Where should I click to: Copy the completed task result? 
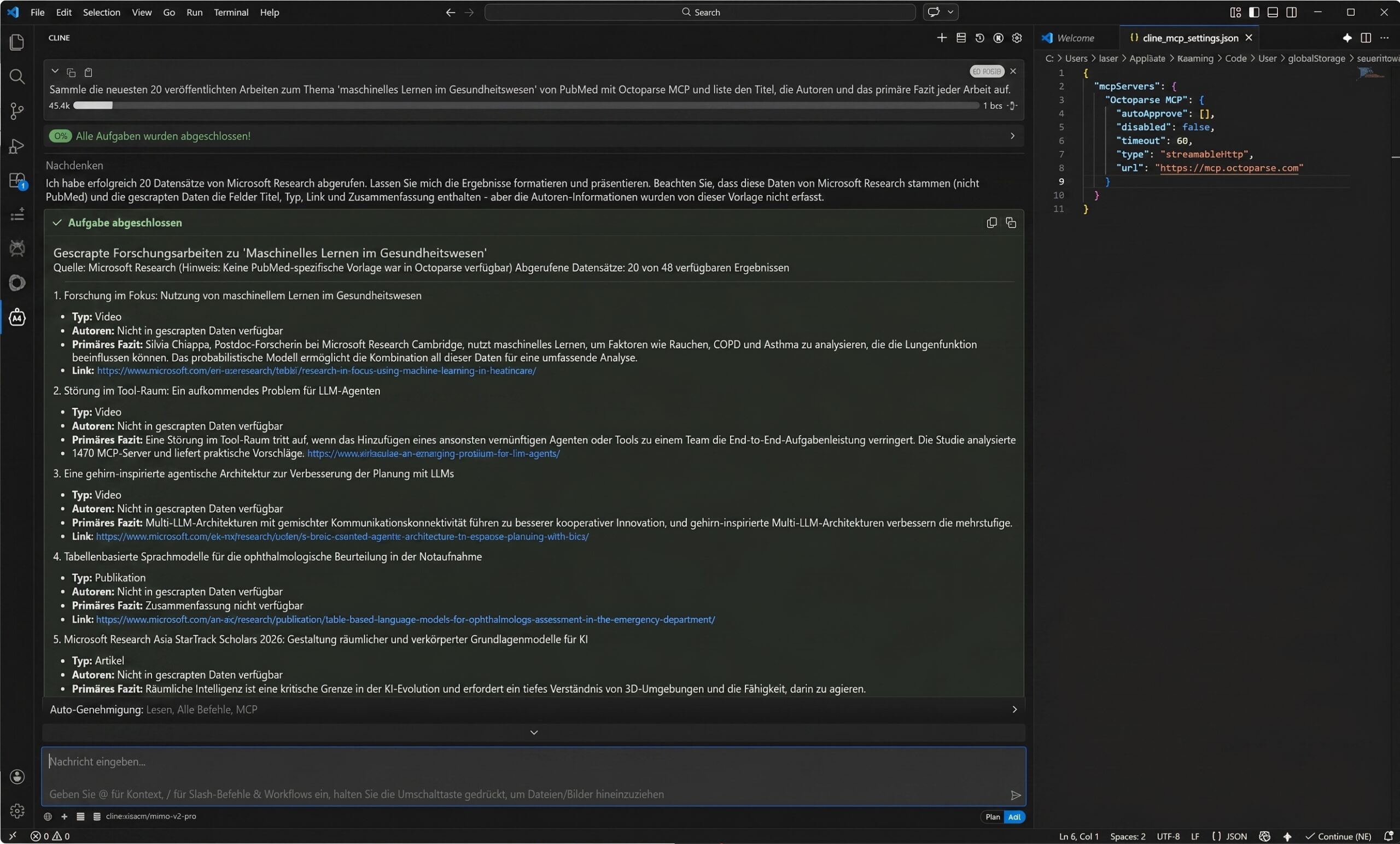991,222
